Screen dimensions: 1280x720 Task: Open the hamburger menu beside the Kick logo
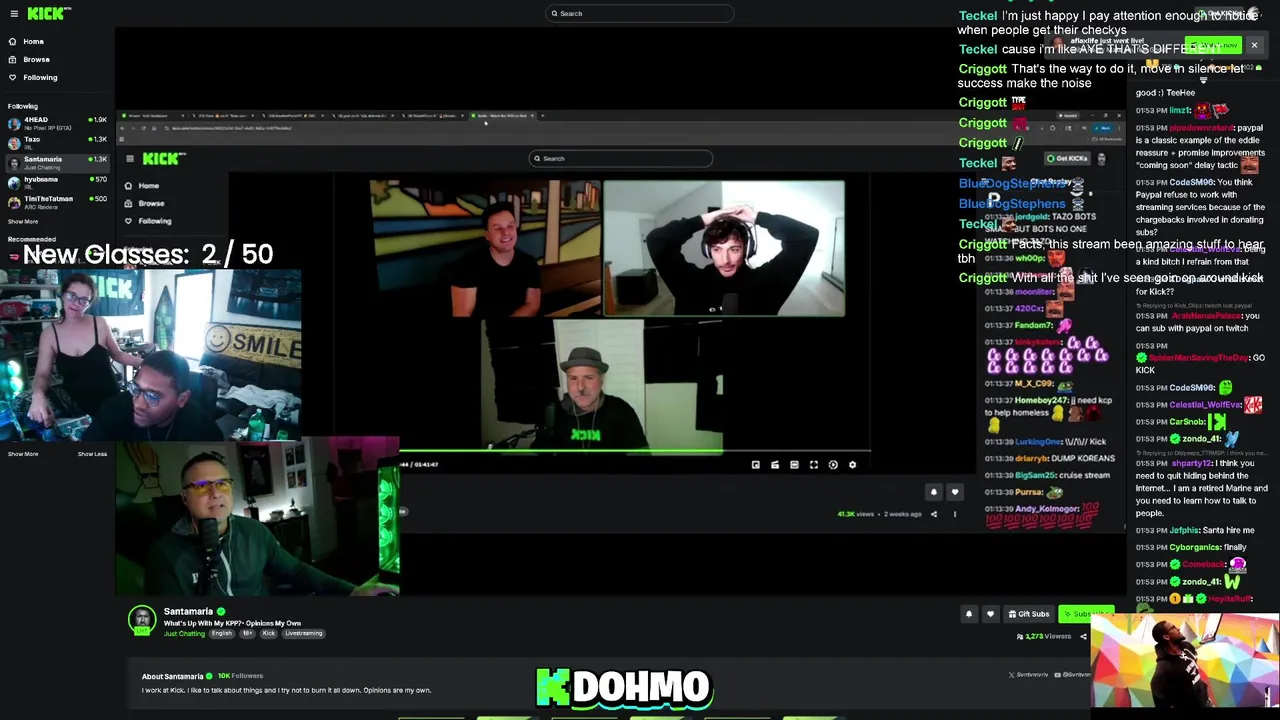click(x=13, y=13)
